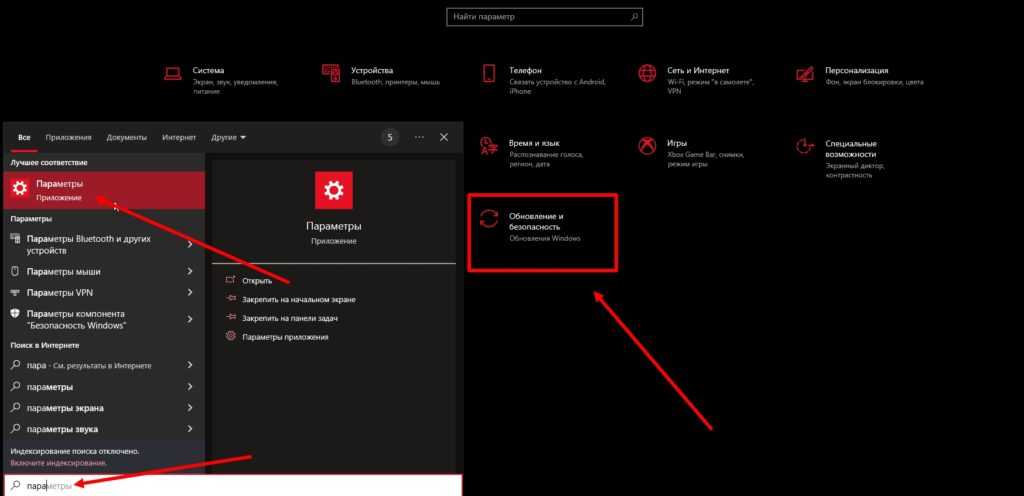Open Сеть и Интернет globe icon
The image size is (1024, 496).
[647, 73]
